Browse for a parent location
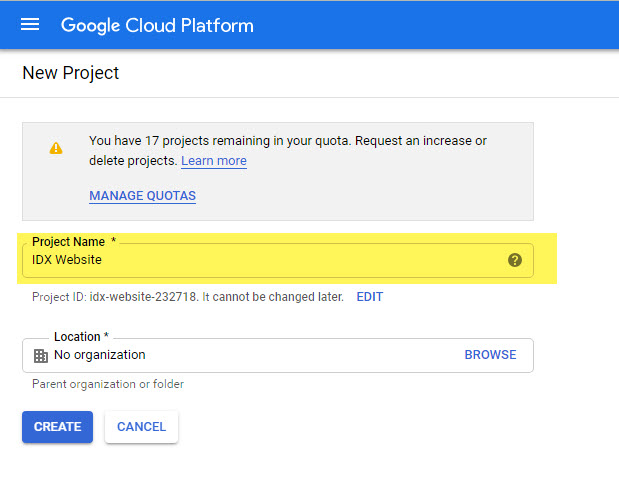This screenshot has width=619, height=480. pos(490,355)
